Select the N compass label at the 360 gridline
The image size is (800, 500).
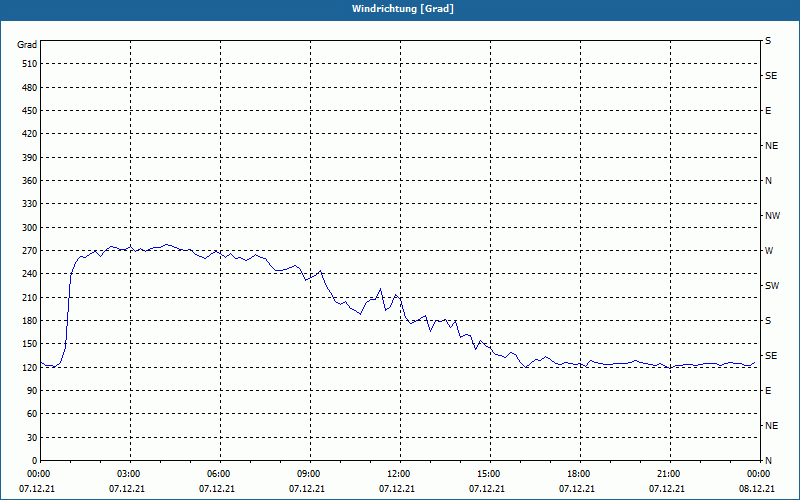point(768,181)
